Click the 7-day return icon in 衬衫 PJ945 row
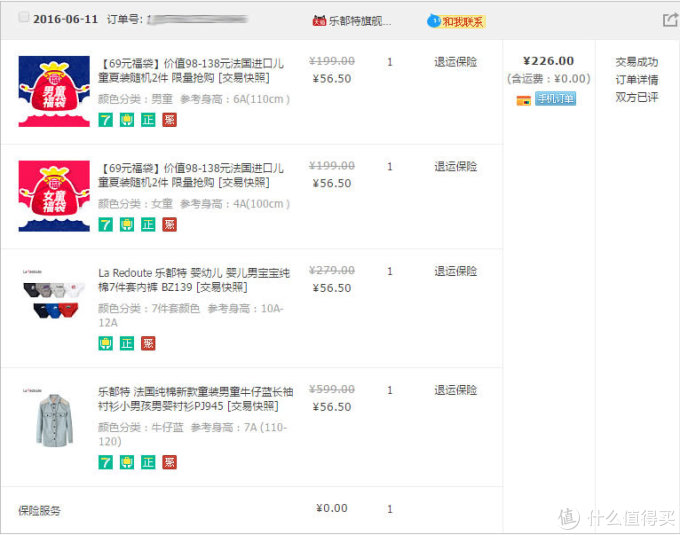Image resolution: width=680 pixels, height=535 pixels. tap(105, 462)
